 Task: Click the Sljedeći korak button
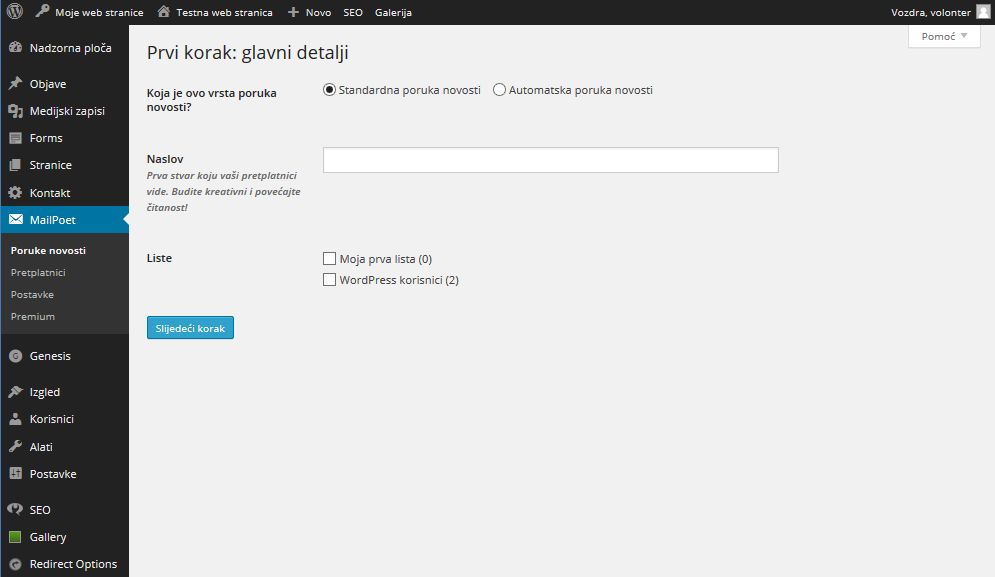coord(190,328)
